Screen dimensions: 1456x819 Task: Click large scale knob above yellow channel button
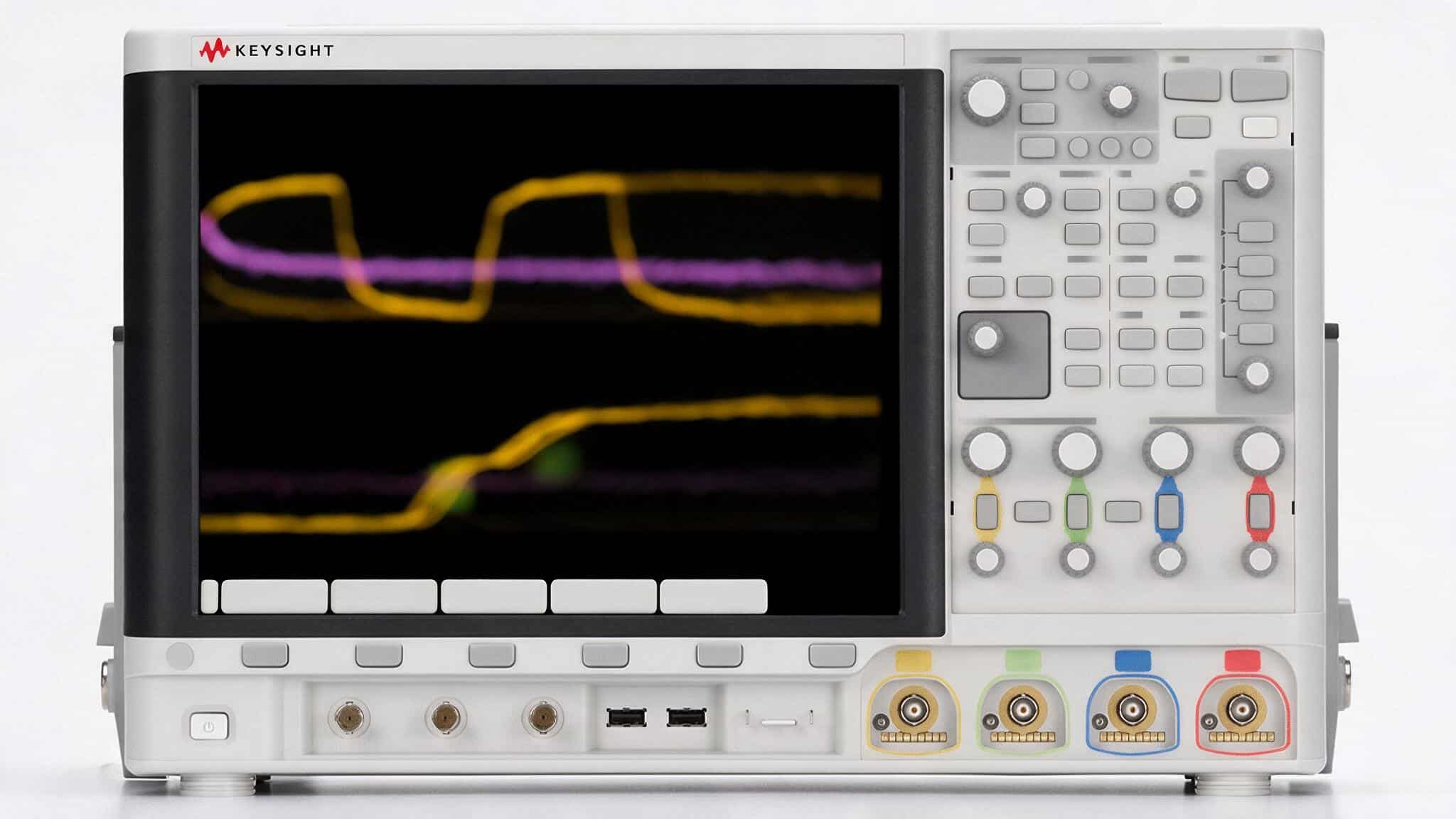(x=986, y=451)
